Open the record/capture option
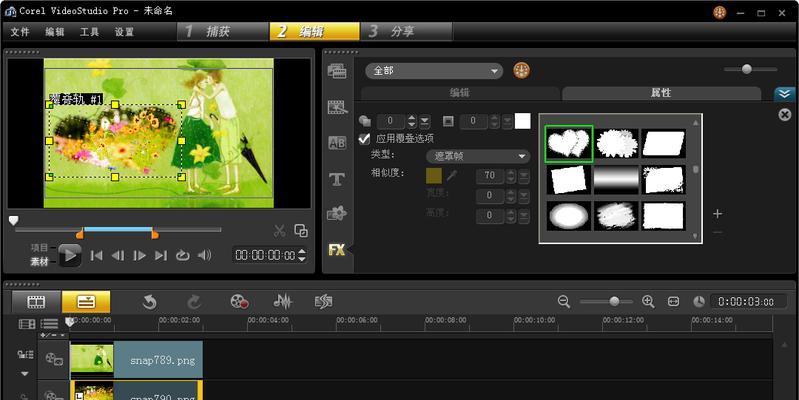This screenshot has height=400, width=799. [x=239, y=302]
